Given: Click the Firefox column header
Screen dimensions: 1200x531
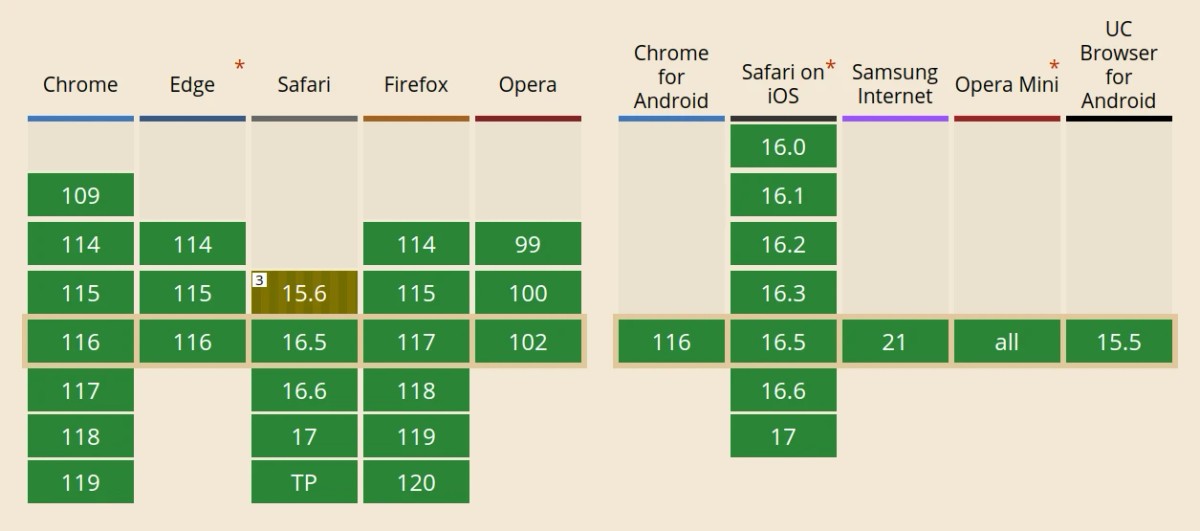Looking at the screenshot, I should pos(416,85).
